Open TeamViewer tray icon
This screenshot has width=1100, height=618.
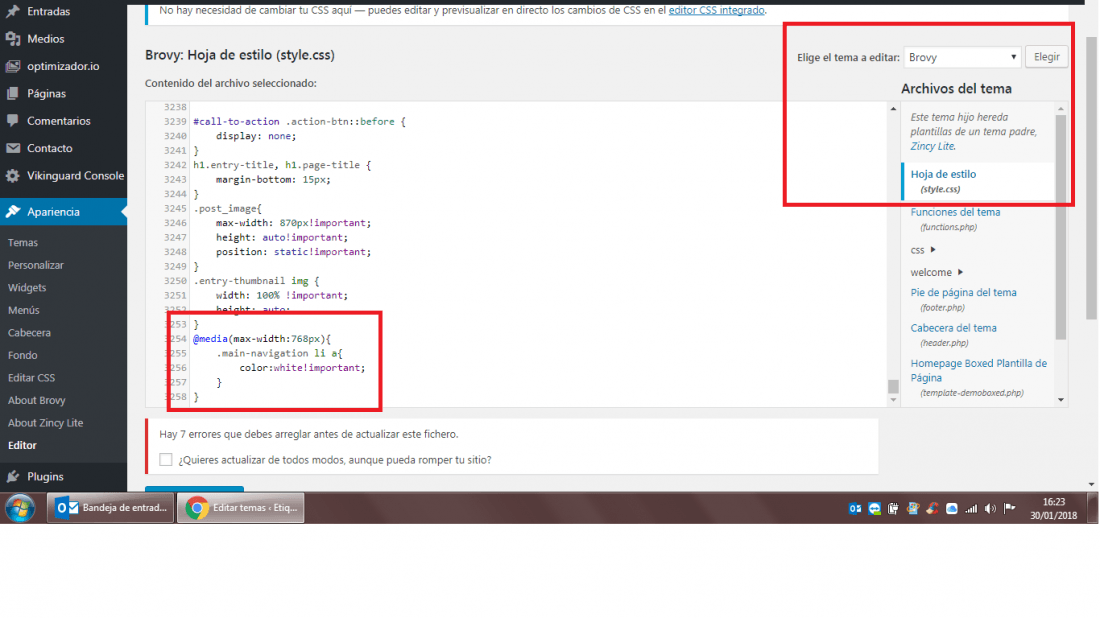[x=874, y=509]
